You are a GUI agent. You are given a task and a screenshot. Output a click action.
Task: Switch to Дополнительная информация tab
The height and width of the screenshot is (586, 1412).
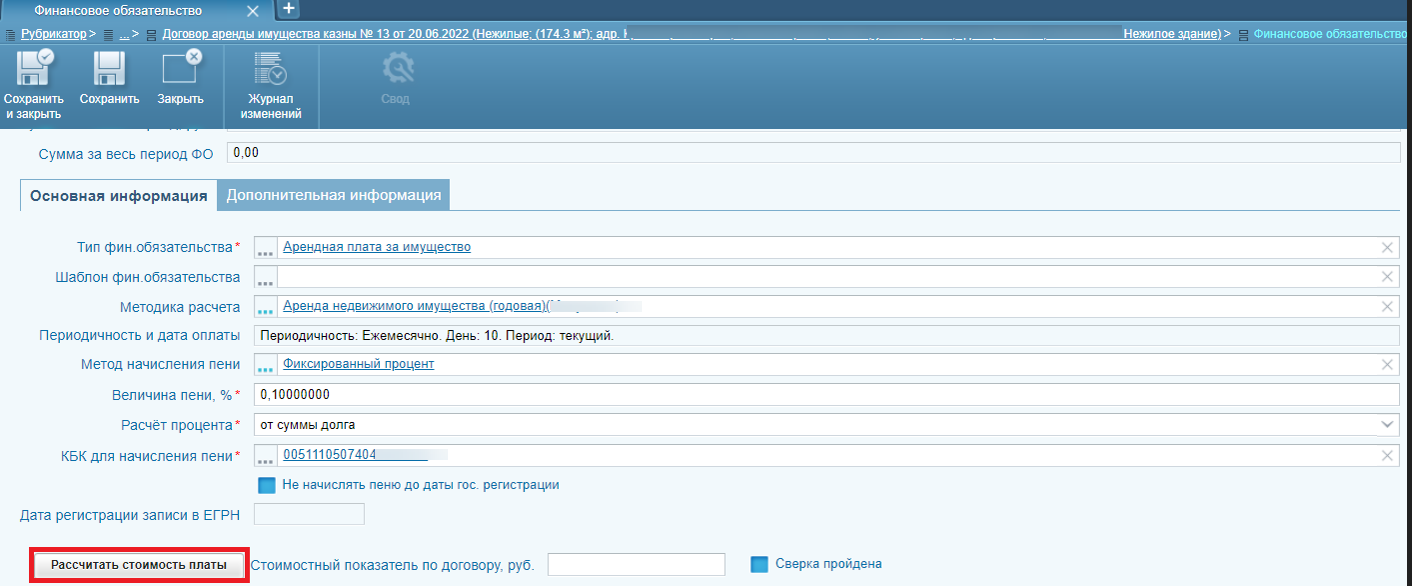[x=334, y=195]
